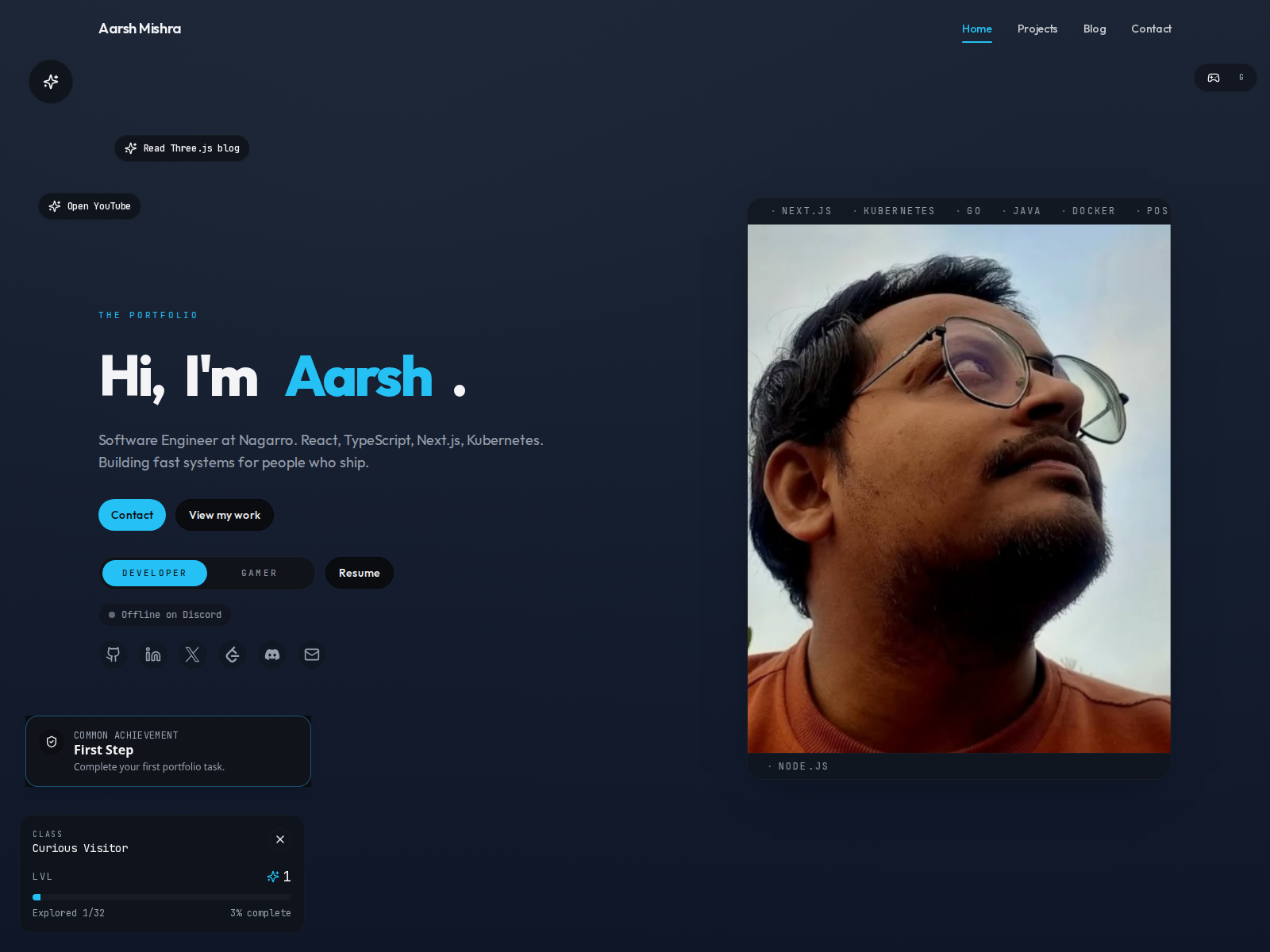
Task: Go to the Projects nav item
Action: [1037, 29]
